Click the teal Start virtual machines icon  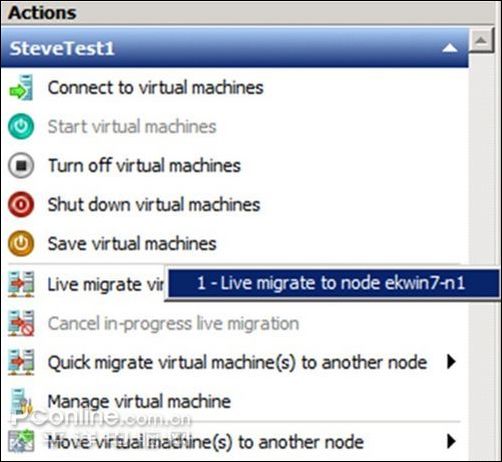click(21, 126)
